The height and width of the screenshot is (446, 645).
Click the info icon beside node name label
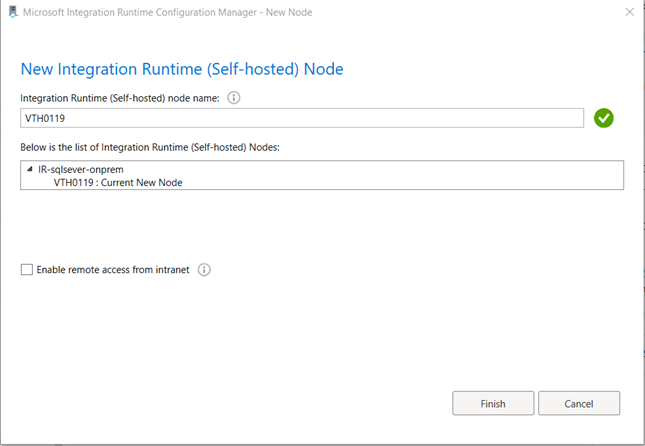point(234,98)
